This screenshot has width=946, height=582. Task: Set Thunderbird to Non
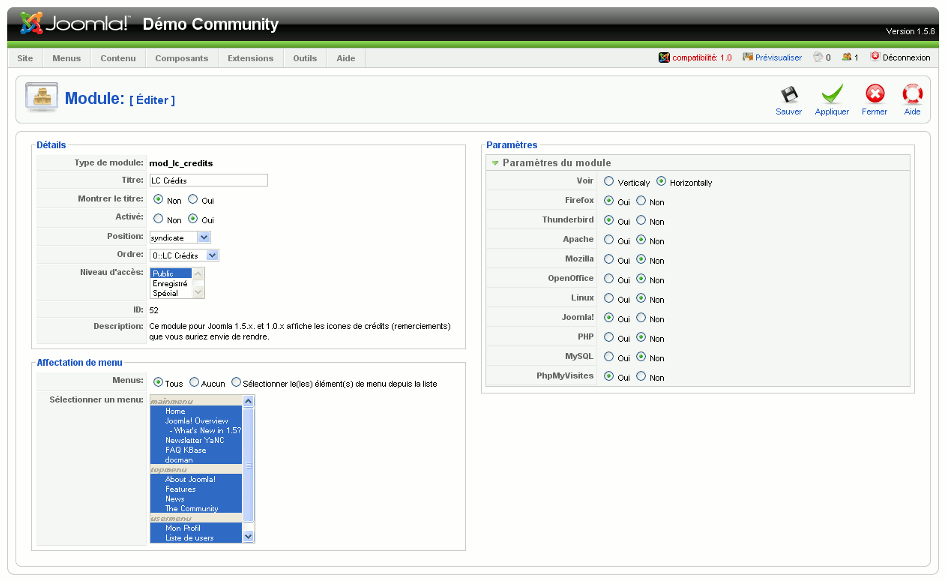tap(641, 220)
